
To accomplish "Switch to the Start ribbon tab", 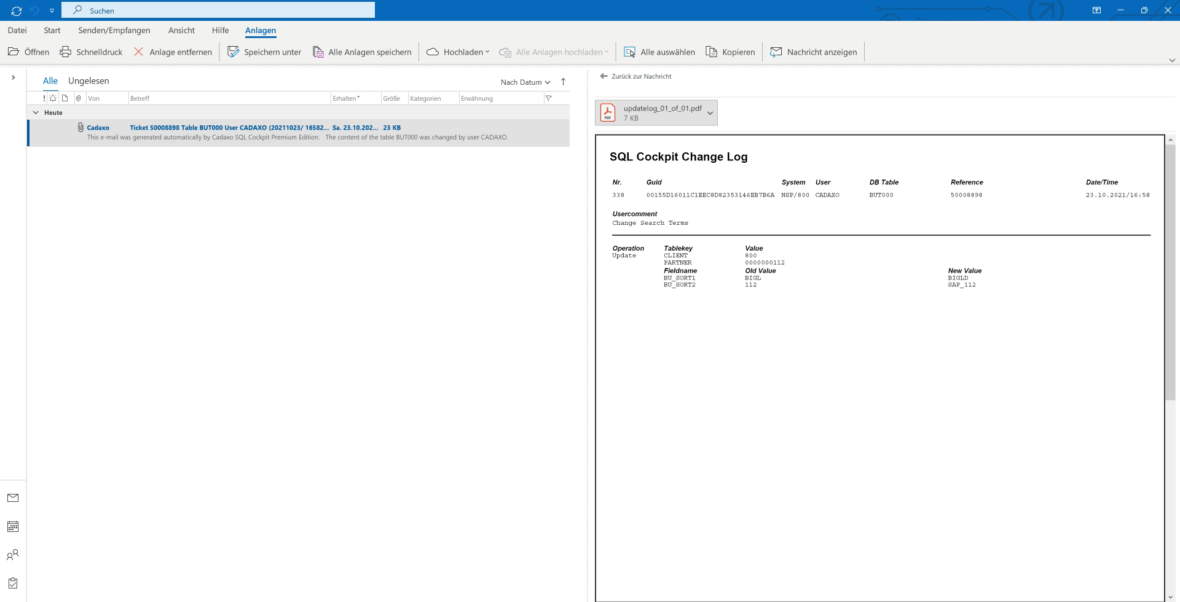I will click(51, 30).
